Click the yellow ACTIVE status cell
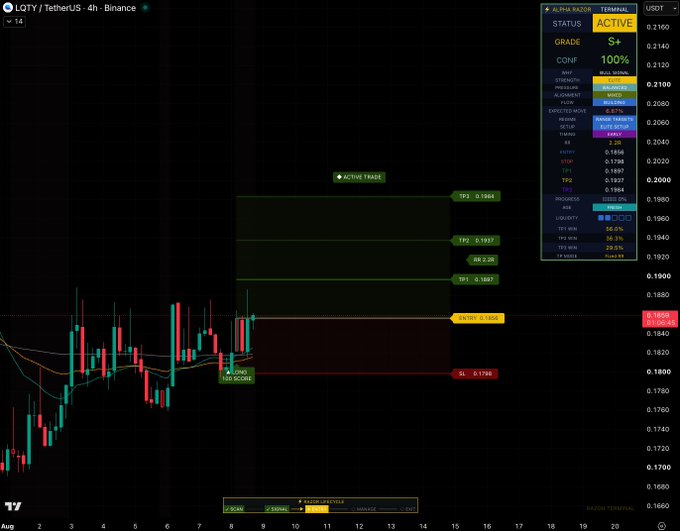 [x=615, y=23]
